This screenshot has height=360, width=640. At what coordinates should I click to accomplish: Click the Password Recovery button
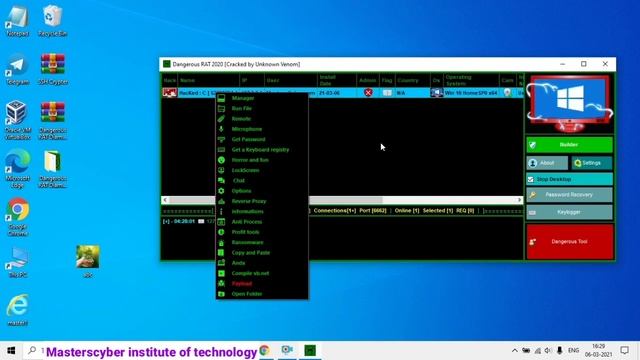[569, 195]
